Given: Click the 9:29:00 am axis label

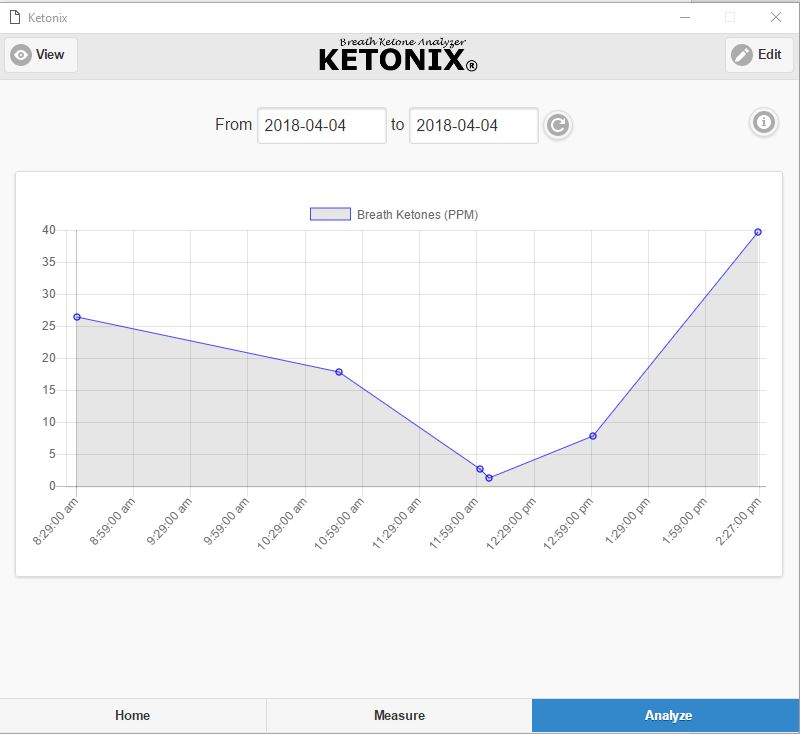Looking at the screenshot, I should 170,521.
